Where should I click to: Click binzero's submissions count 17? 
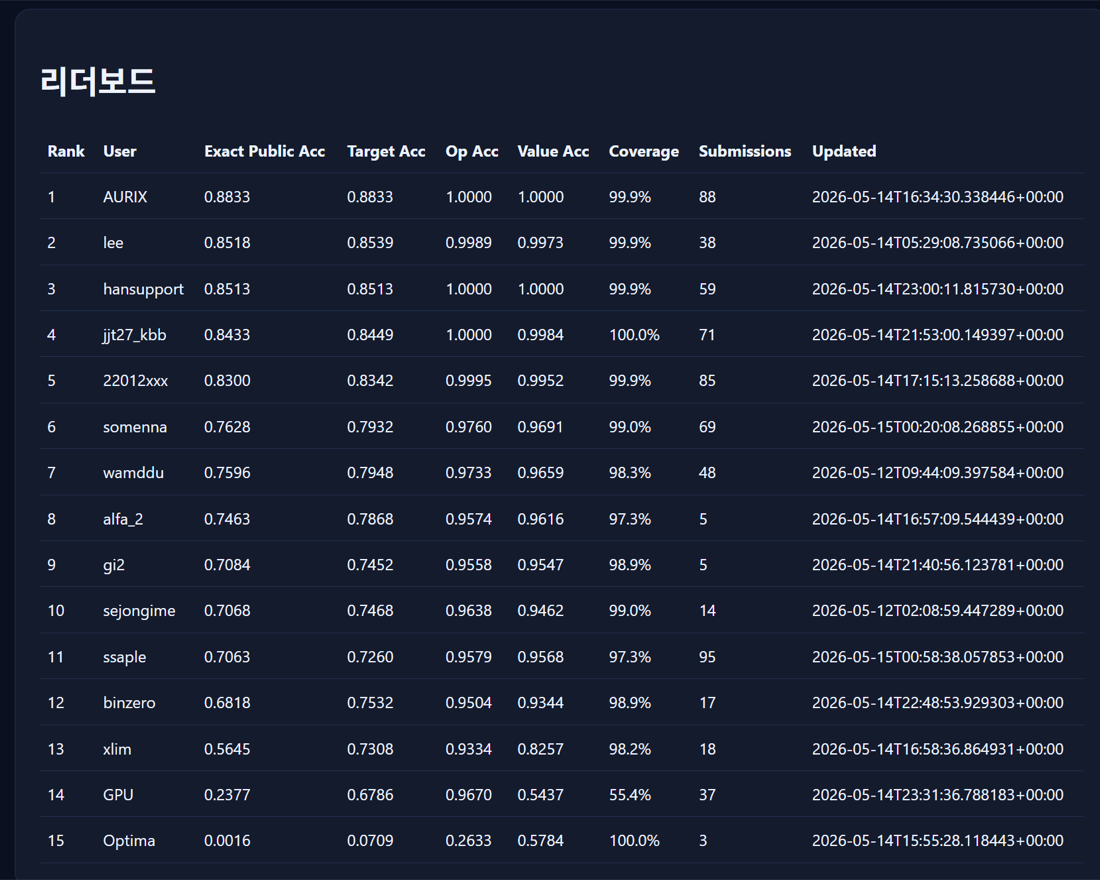point(707,703)
